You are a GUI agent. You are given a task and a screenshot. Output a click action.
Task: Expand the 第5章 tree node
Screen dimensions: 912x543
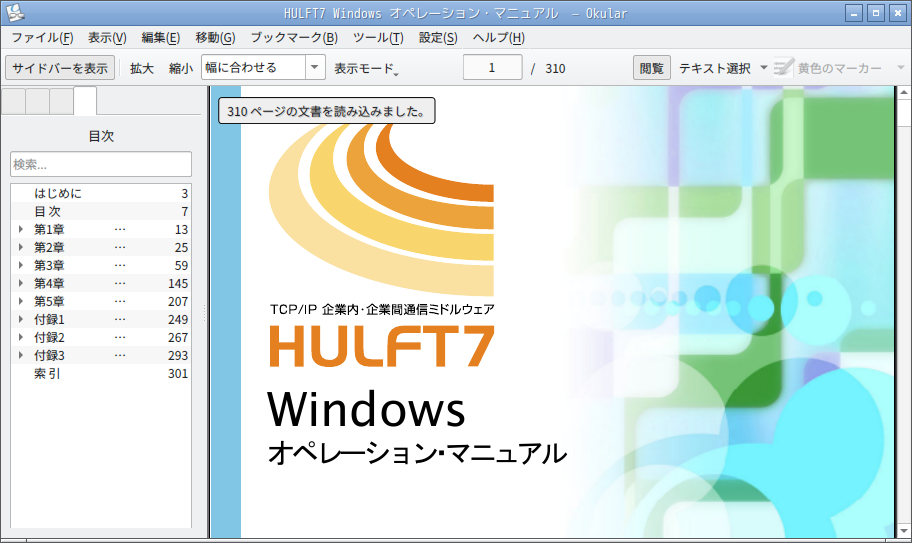pos(21,301)
